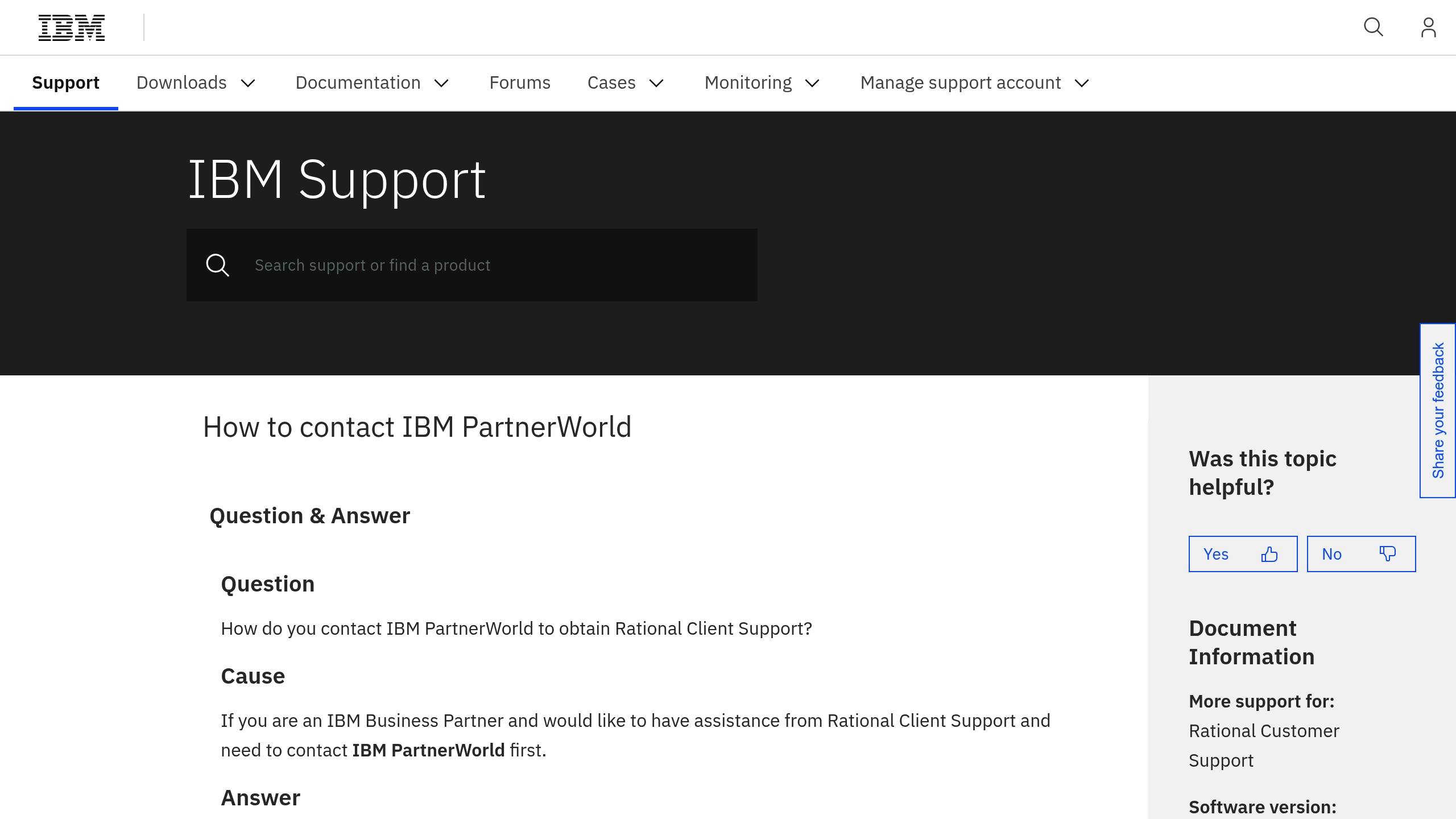
Task: Expand the Cases menu chevron
Action: tap(656, 83)
